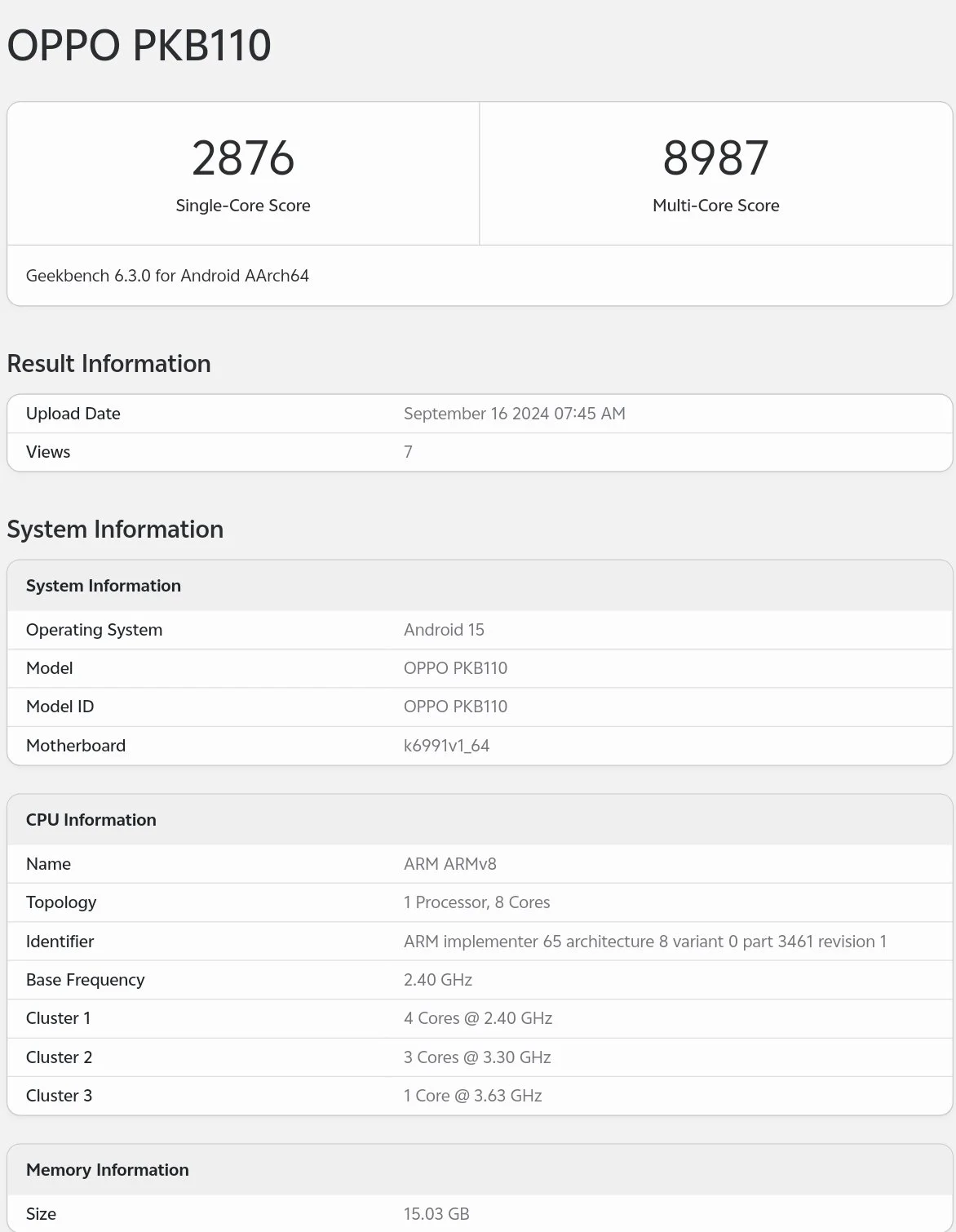
Task: Click the Multi-Core Score label
Action: click(715, 206)
